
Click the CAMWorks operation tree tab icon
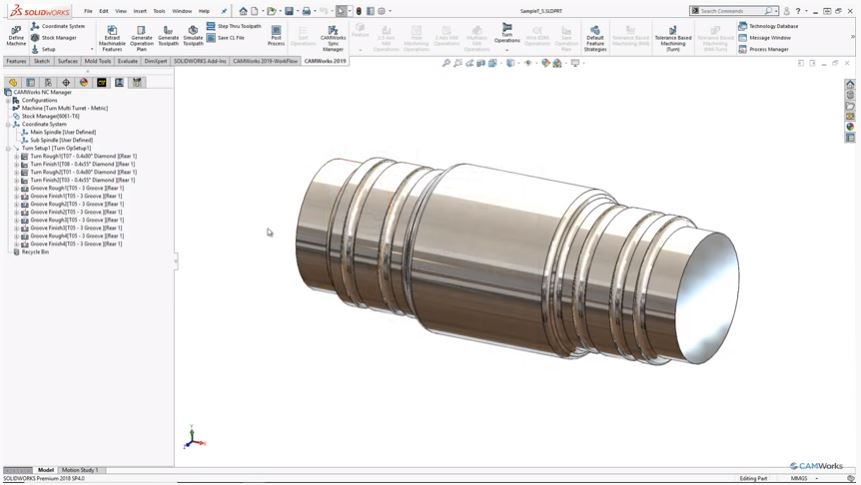pos(119,82)
